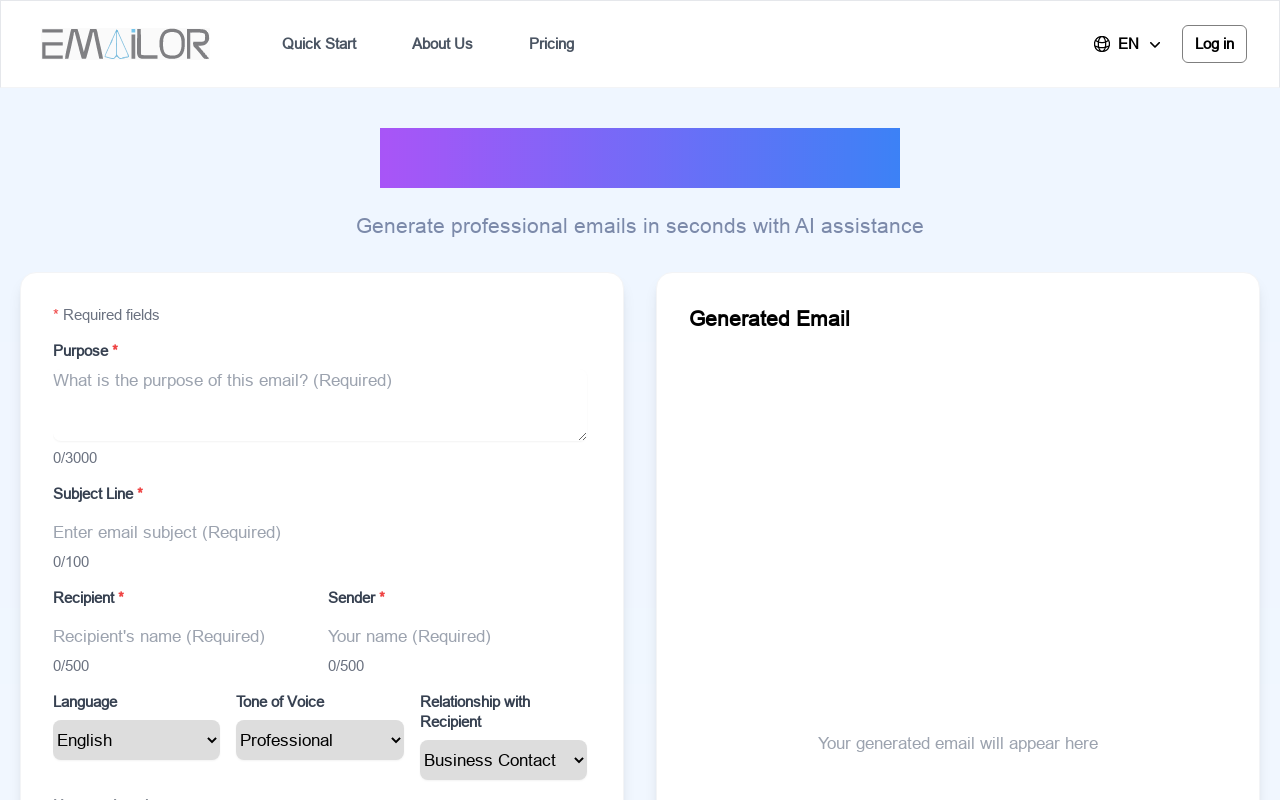Screen dimensions: 1280x800
Task: Click the Emailor logo
Action: click(x=126, y=44)
